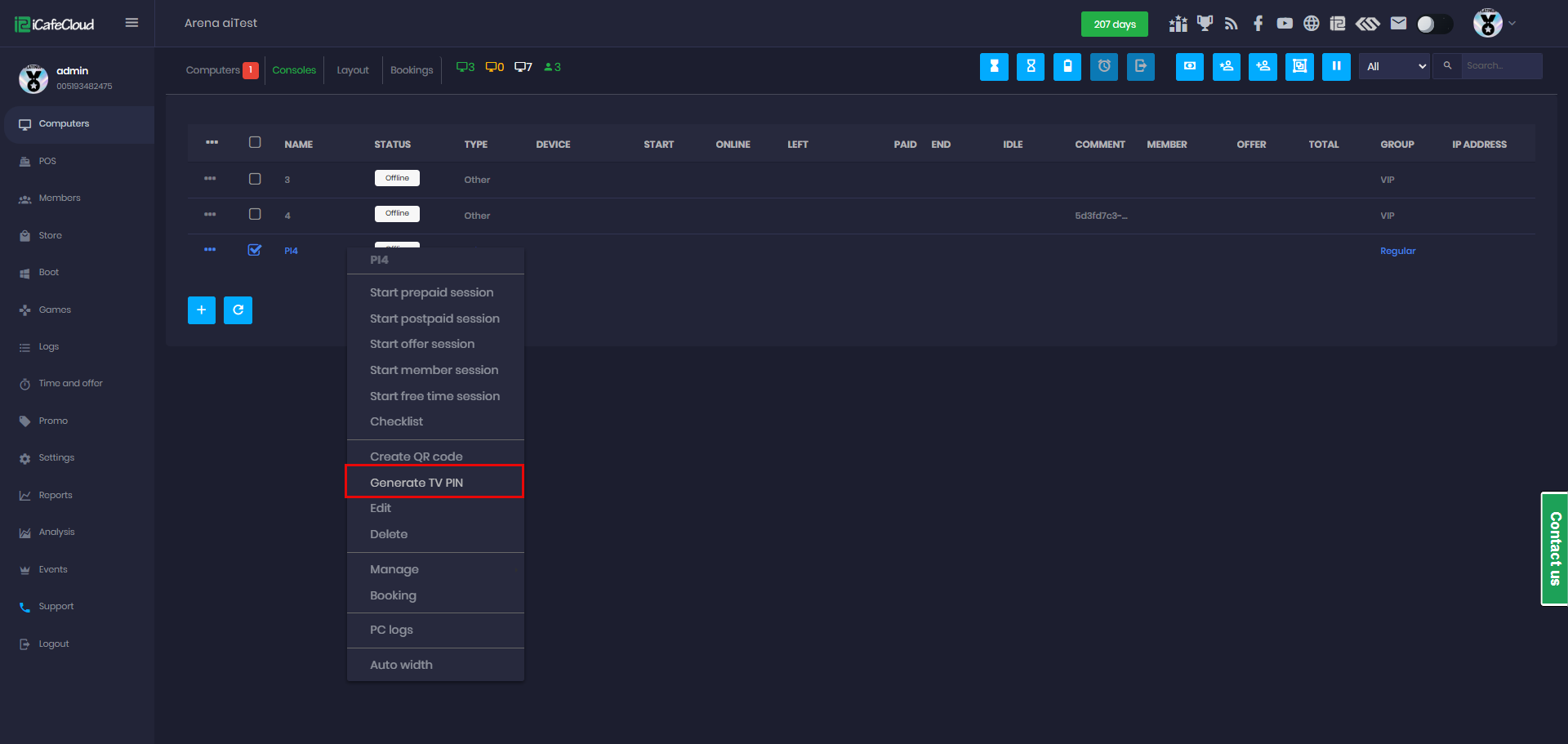Click the 207 days license button

(1114, 25)
